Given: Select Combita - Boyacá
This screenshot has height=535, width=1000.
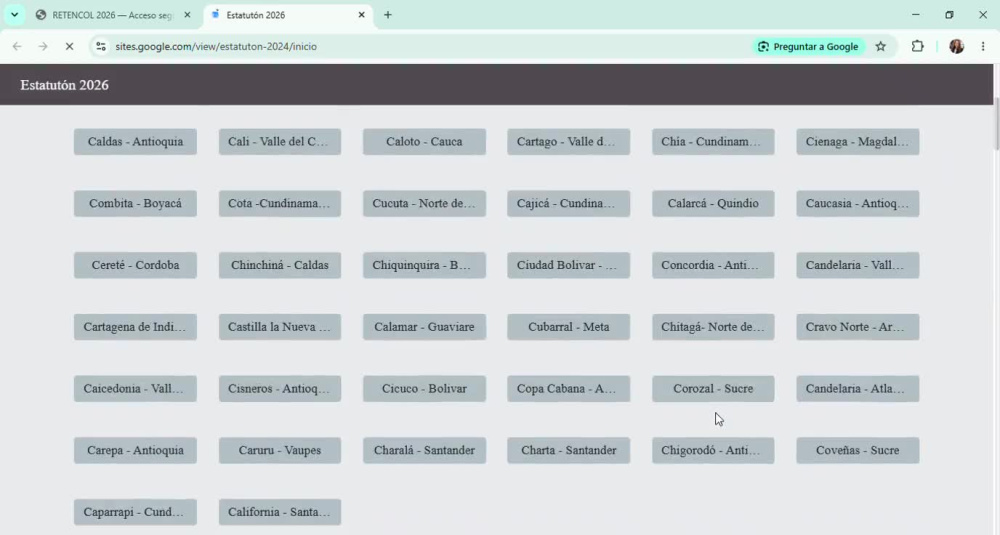Looking at the screenshot, I should [135, 203].
